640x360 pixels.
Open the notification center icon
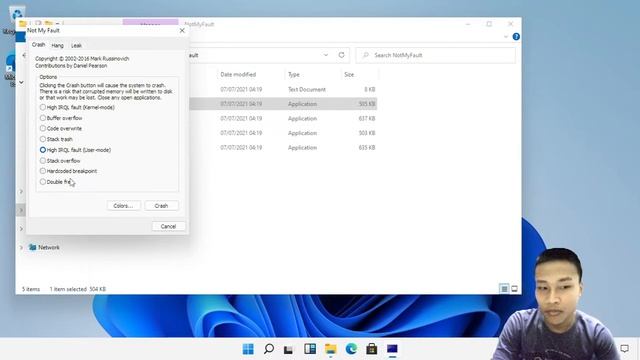(x=624, y=349)
